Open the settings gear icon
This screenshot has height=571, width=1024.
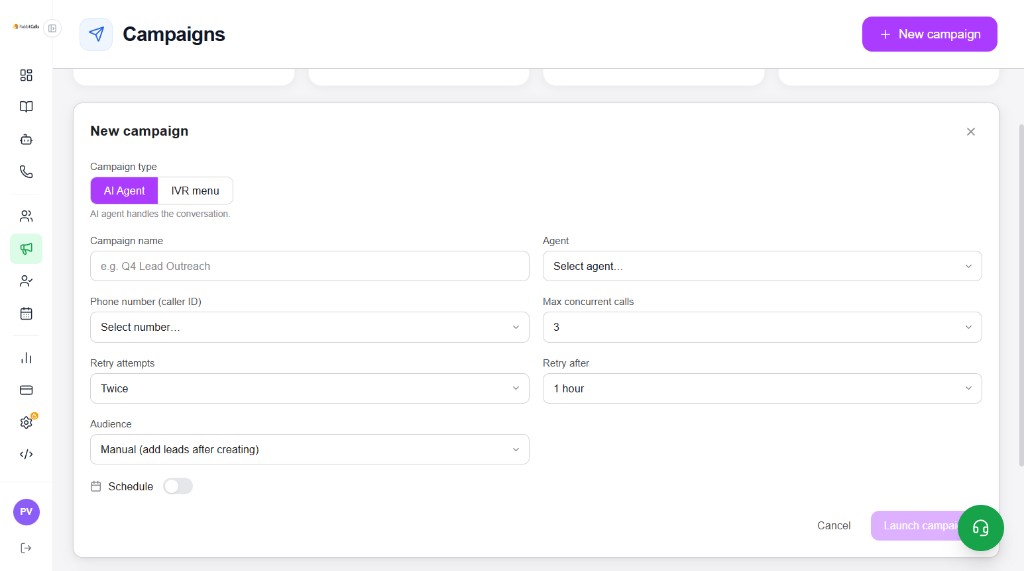click(x=26, y=422)
